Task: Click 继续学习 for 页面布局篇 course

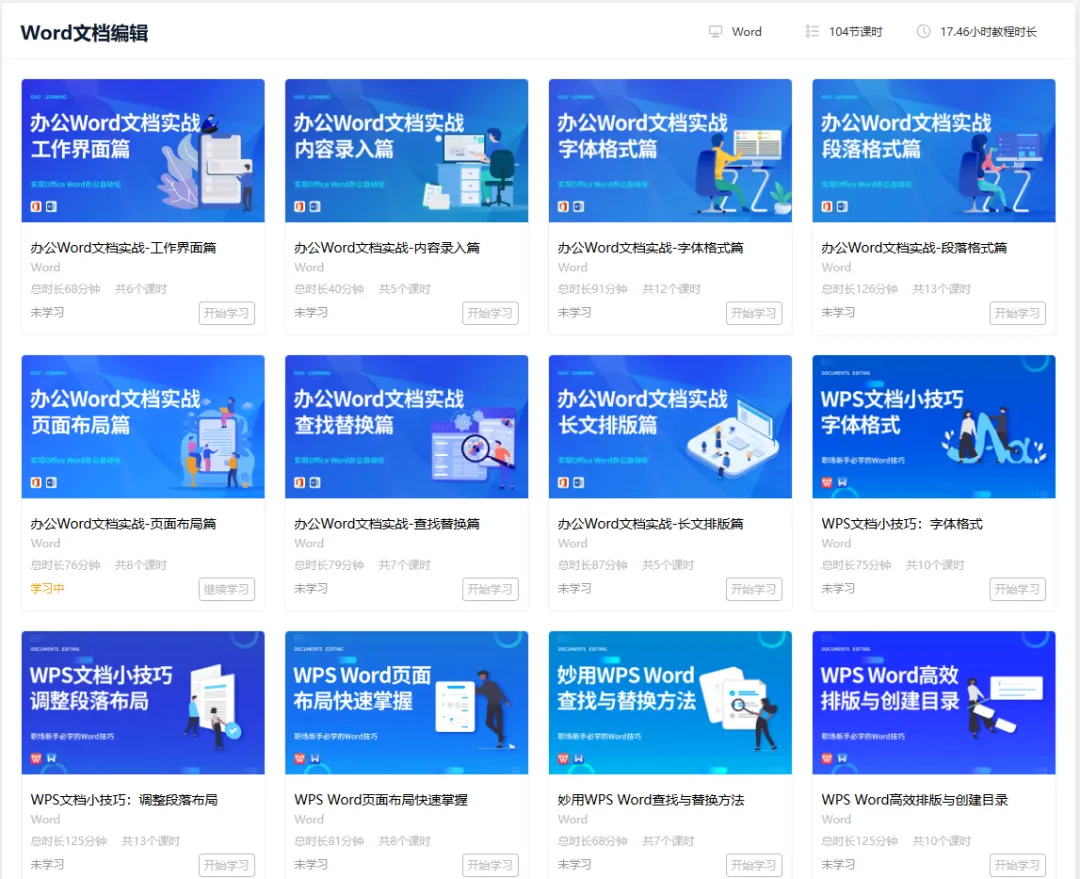Action: click(x=227, y=589)
